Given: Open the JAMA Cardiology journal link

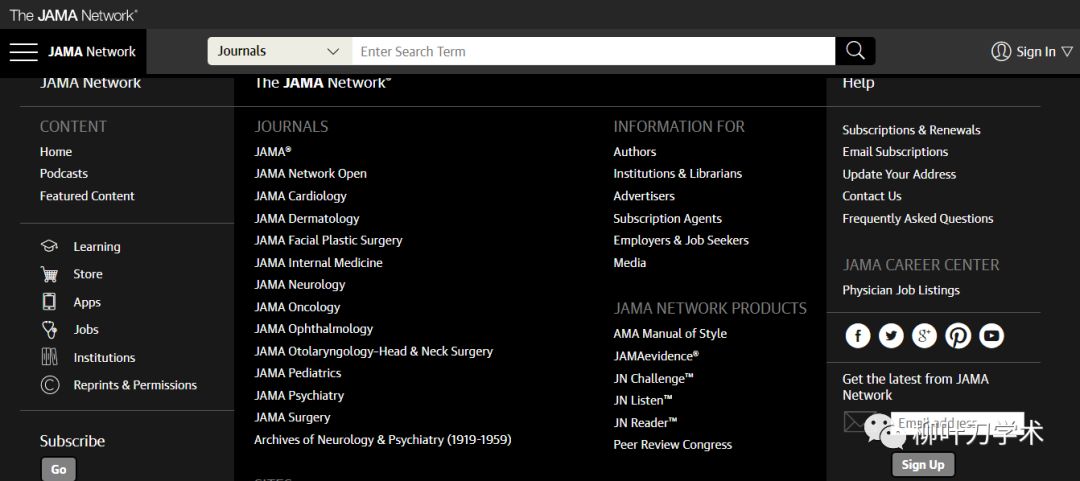Looking at the screenshot, I should click(300, 196).
